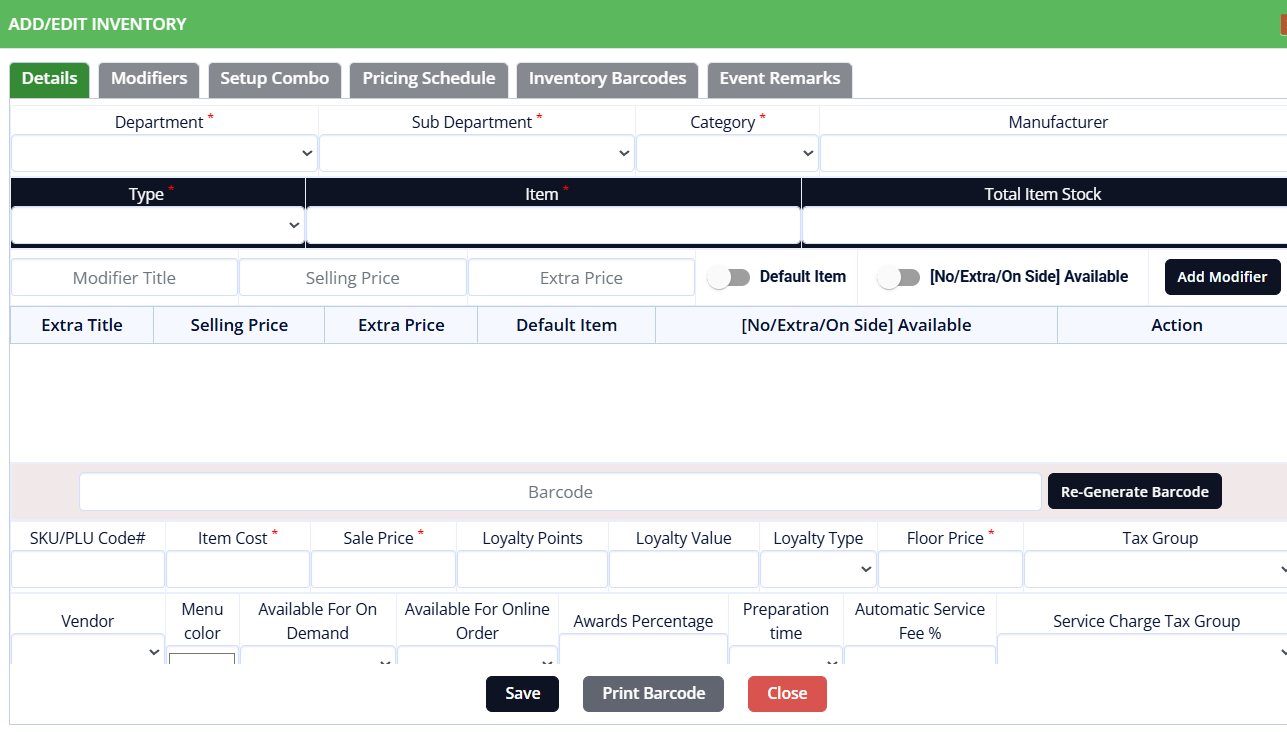Expand the Category dropdown

(727, 154)
